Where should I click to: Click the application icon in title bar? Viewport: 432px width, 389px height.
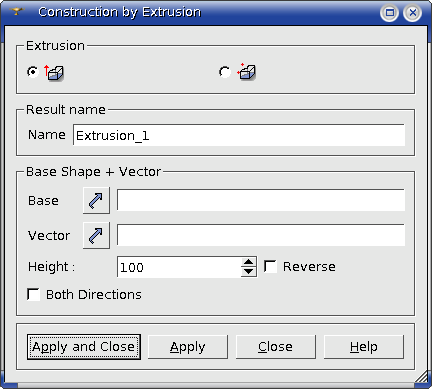(x=17, y=12)
